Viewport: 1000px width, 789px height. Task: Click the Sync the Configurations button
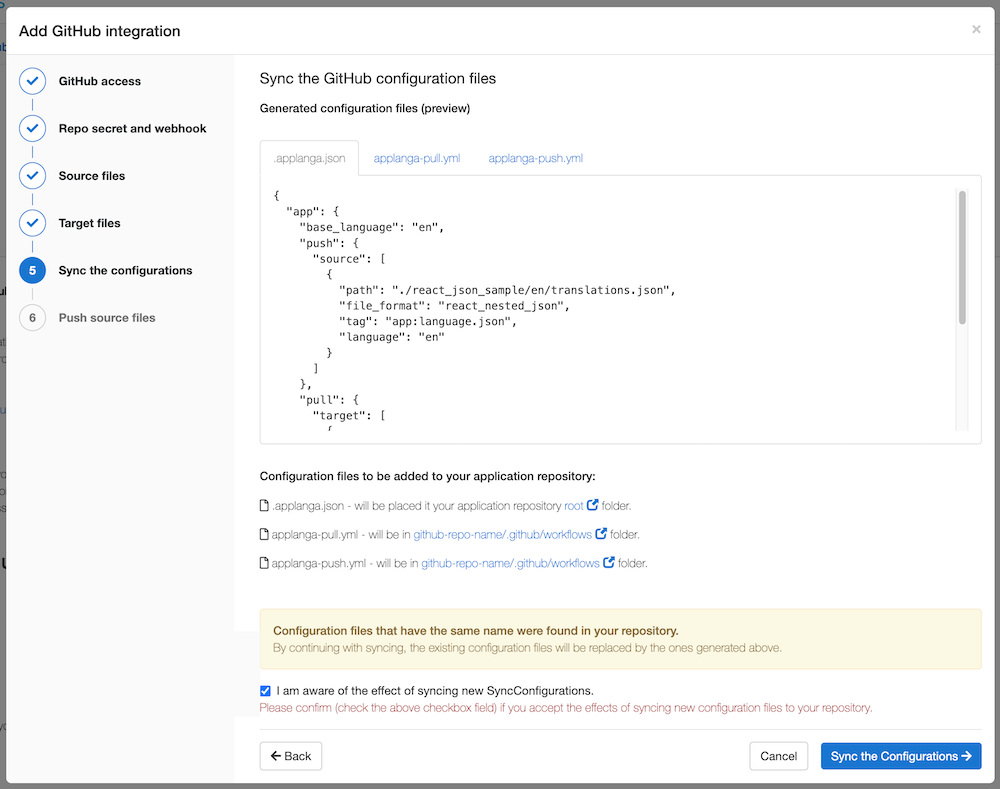click(x=900, y=756)
